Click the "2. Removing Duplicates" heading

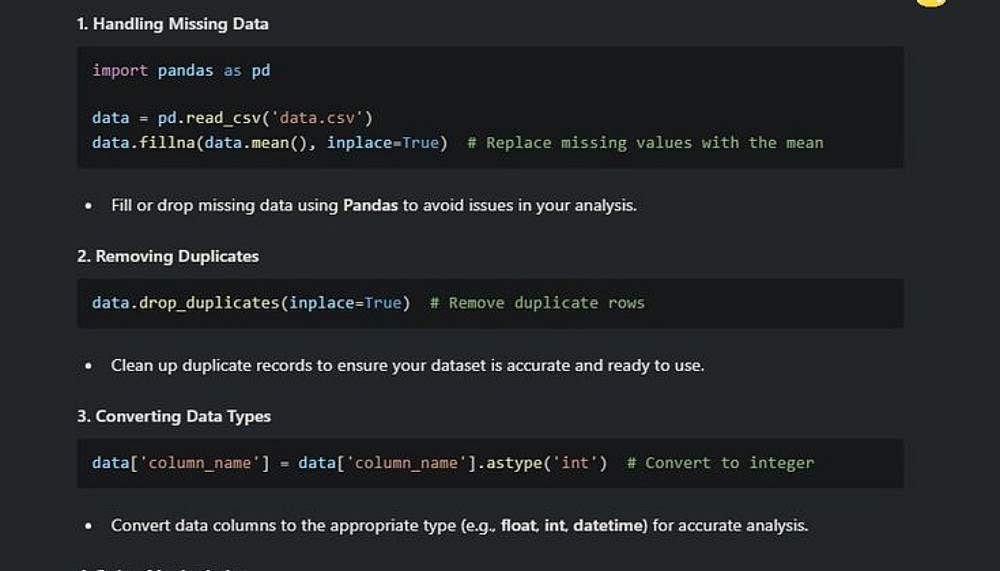(x=168, y=256)
